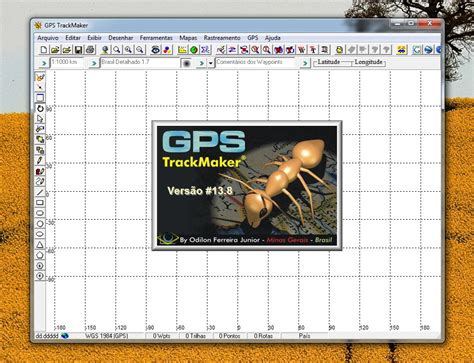
Task: Select the Triangle shape tool
Action: [40, 244]
